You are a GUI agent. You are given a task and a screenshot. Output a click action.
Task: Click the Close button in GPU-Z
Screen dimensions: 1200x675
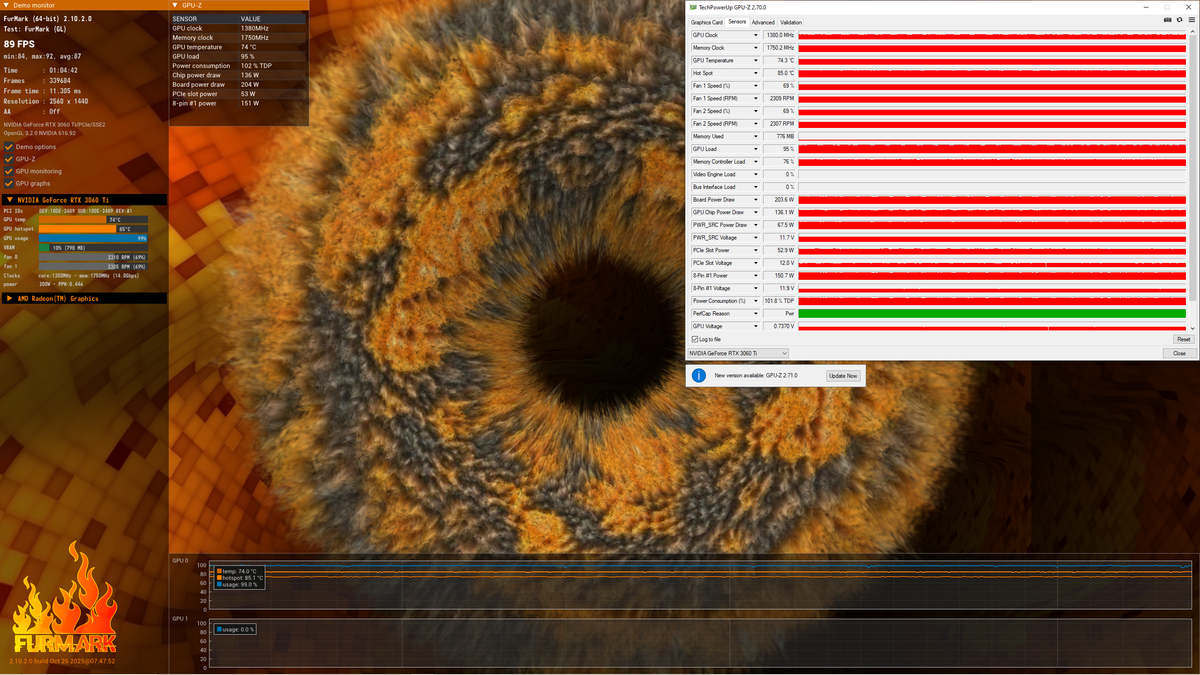point(1180,353)
